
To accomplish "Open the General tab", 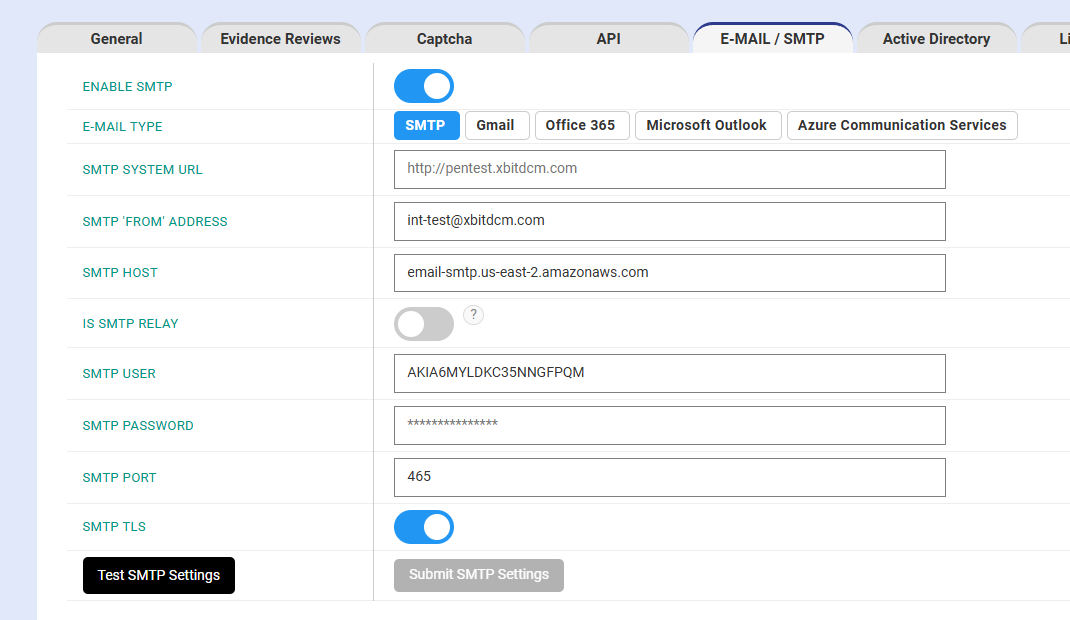I will pyautogui.click(x=116, y=39).
